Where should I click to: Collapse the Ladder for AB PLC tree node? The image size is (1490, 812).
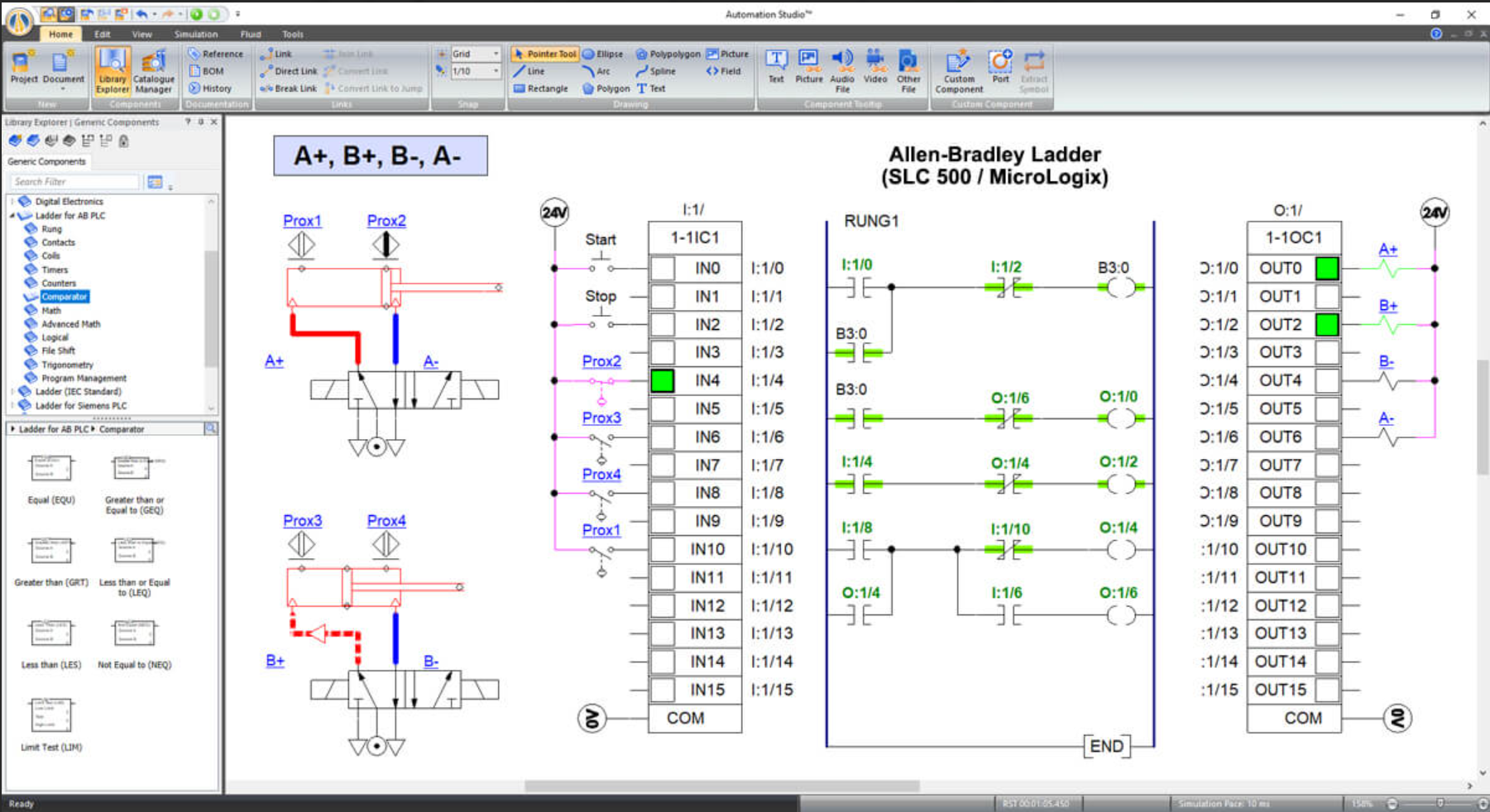point(12,216)
